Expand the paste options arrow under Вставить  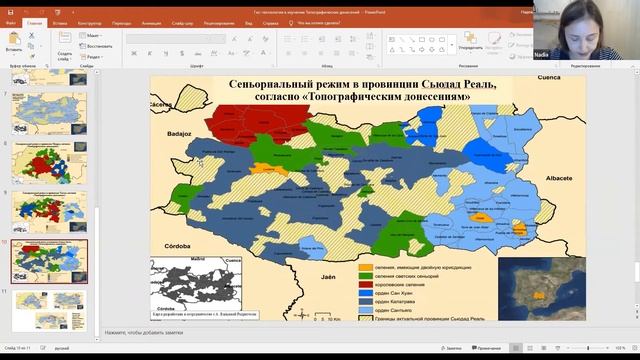coord(14,55)
